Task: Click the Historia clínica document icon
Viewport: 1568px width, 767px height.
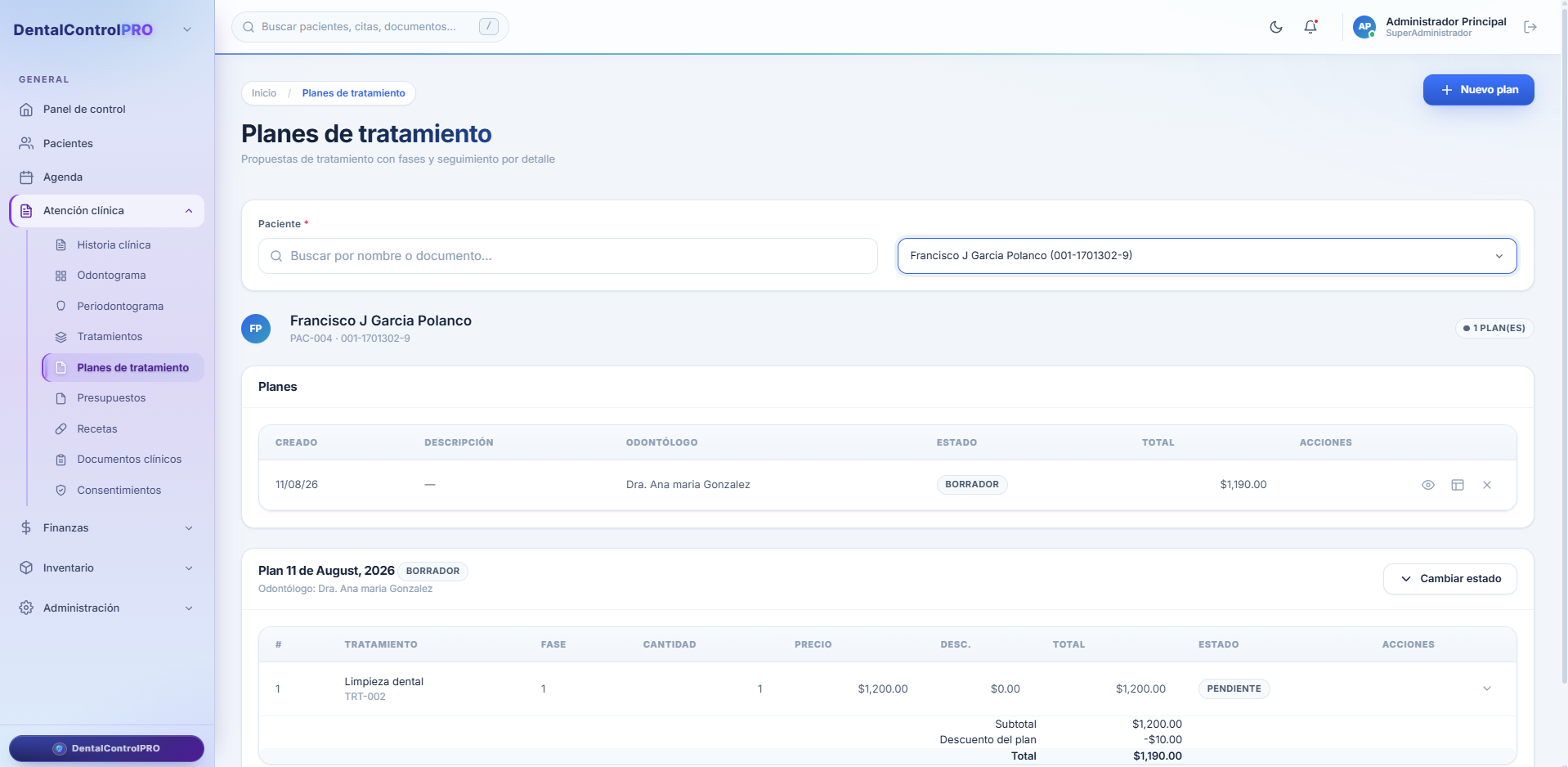Action: 60,244
